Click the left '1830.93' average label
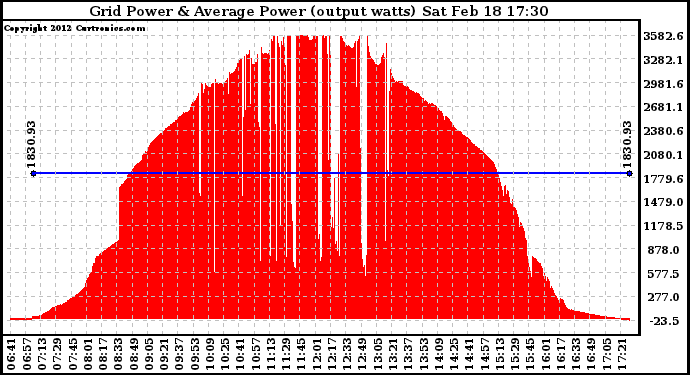 [x=31, y=145]
